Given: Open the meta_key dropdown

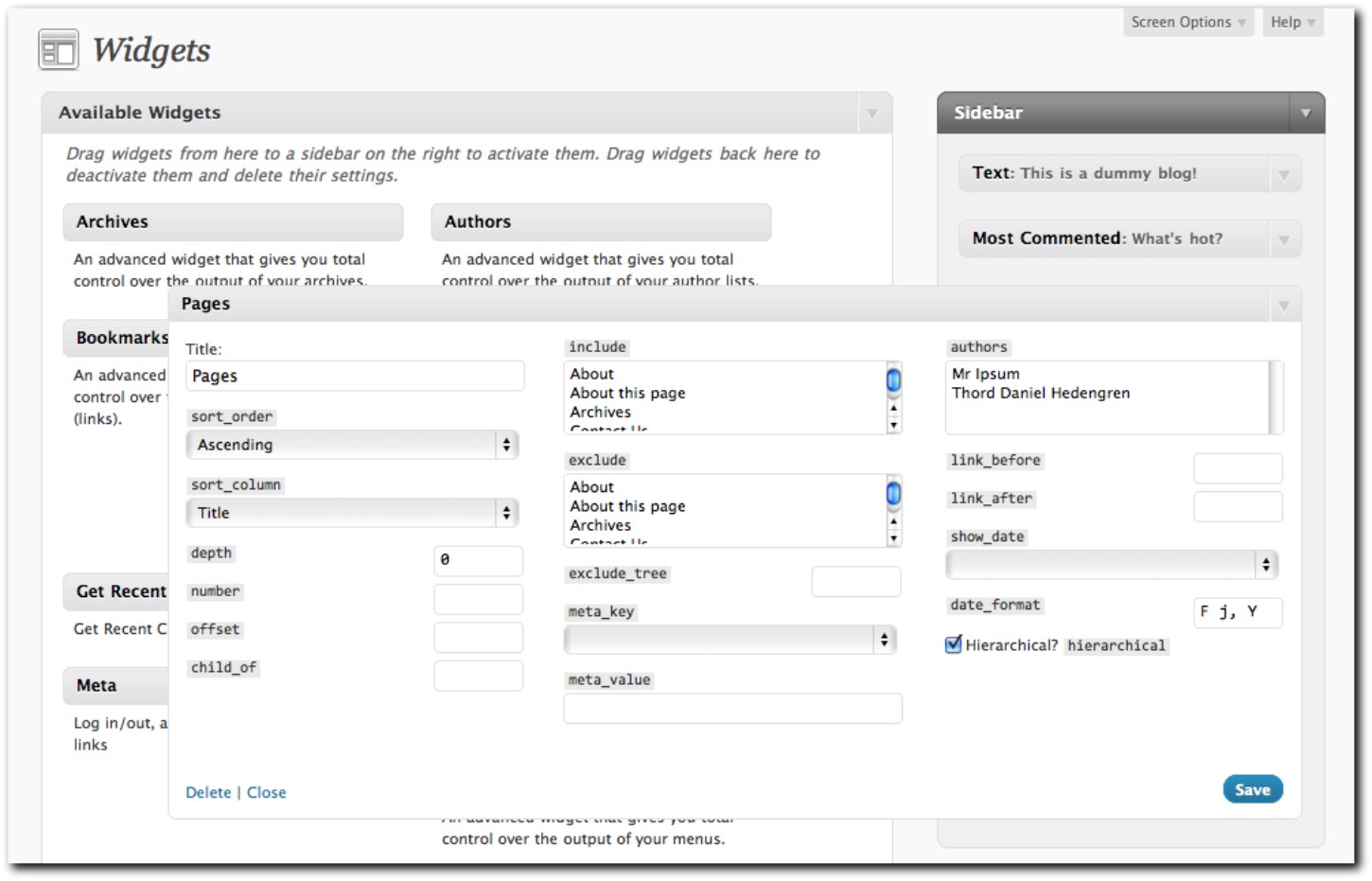Looking at the screenshot, I should click(x=730, y=640).
